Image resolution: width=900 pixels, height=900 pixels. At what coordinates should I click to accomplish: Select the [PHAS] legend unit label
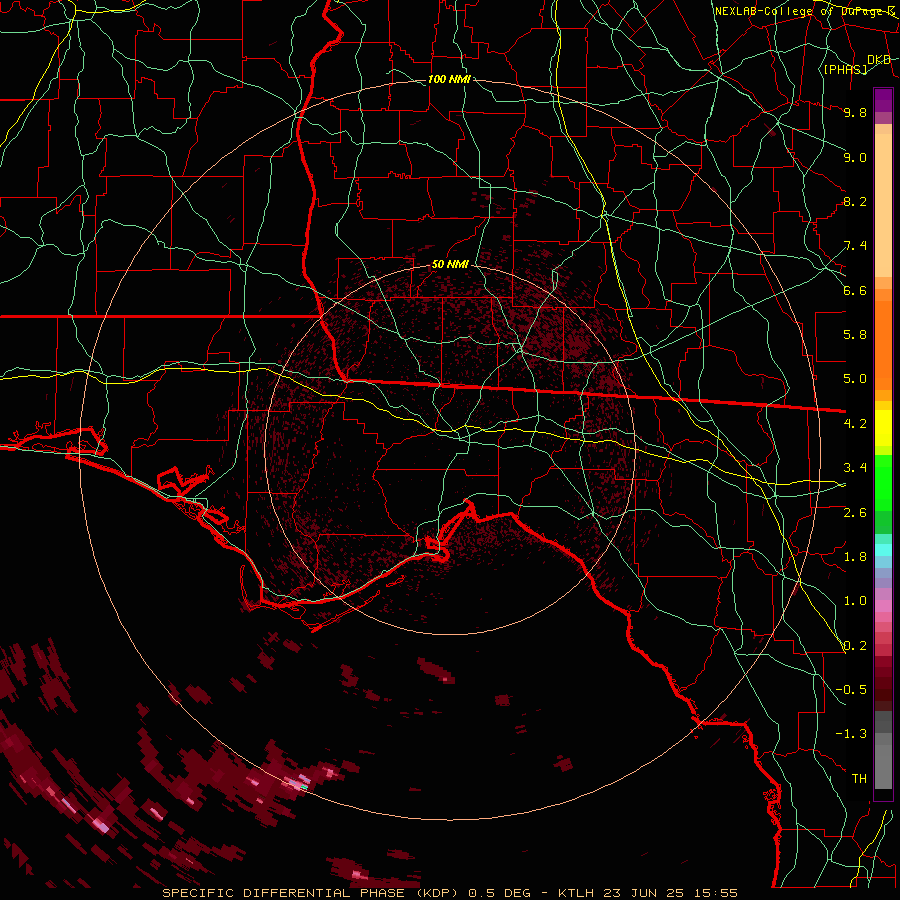[x=845, y=69]
